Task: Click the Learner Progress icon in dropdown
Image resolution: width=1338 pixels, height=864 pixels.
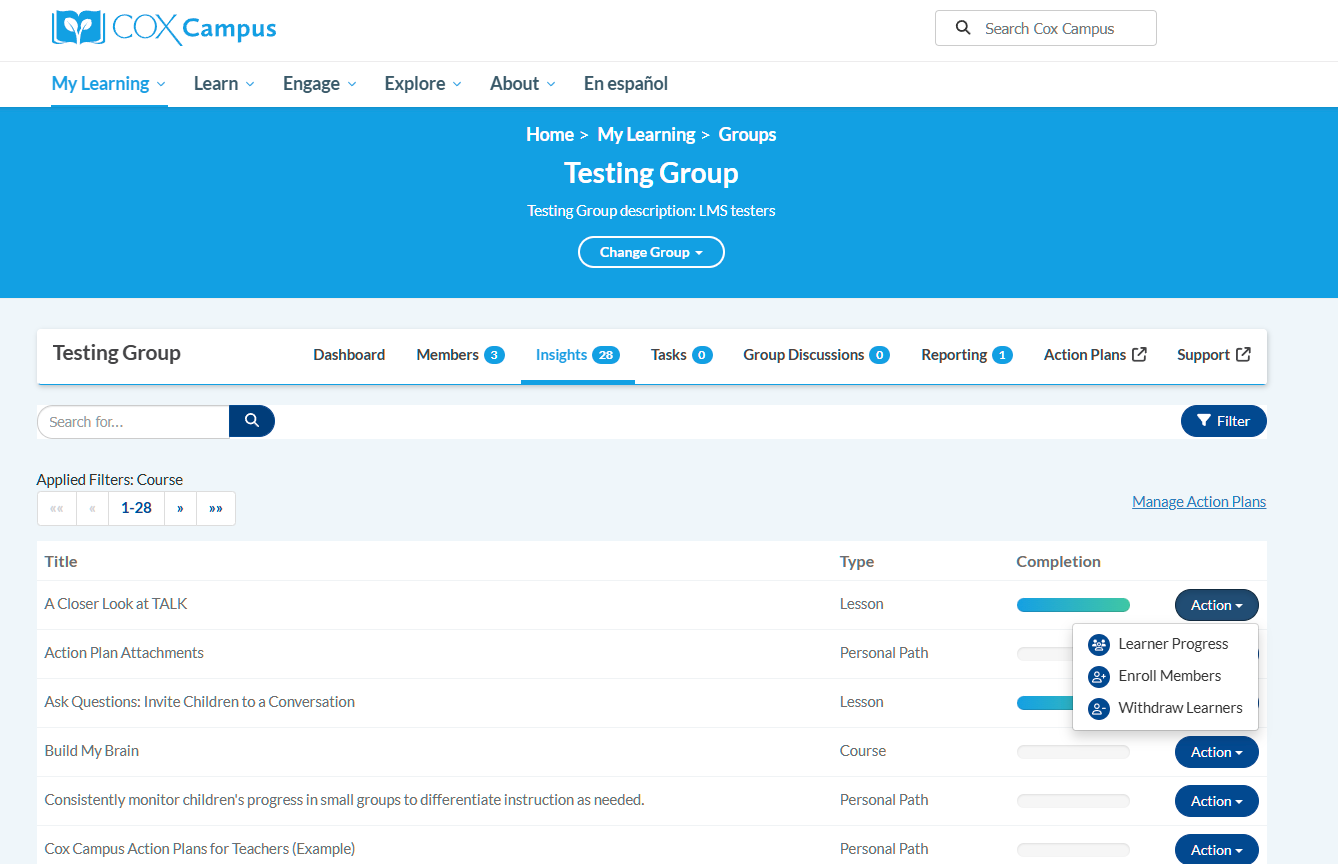Action: pyautogui.click(x=1099, y=645)
